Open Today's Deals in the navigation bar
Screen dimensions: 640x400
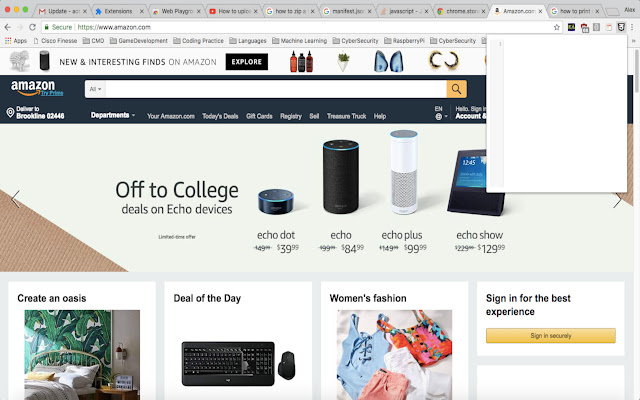[x=220, y=116]
